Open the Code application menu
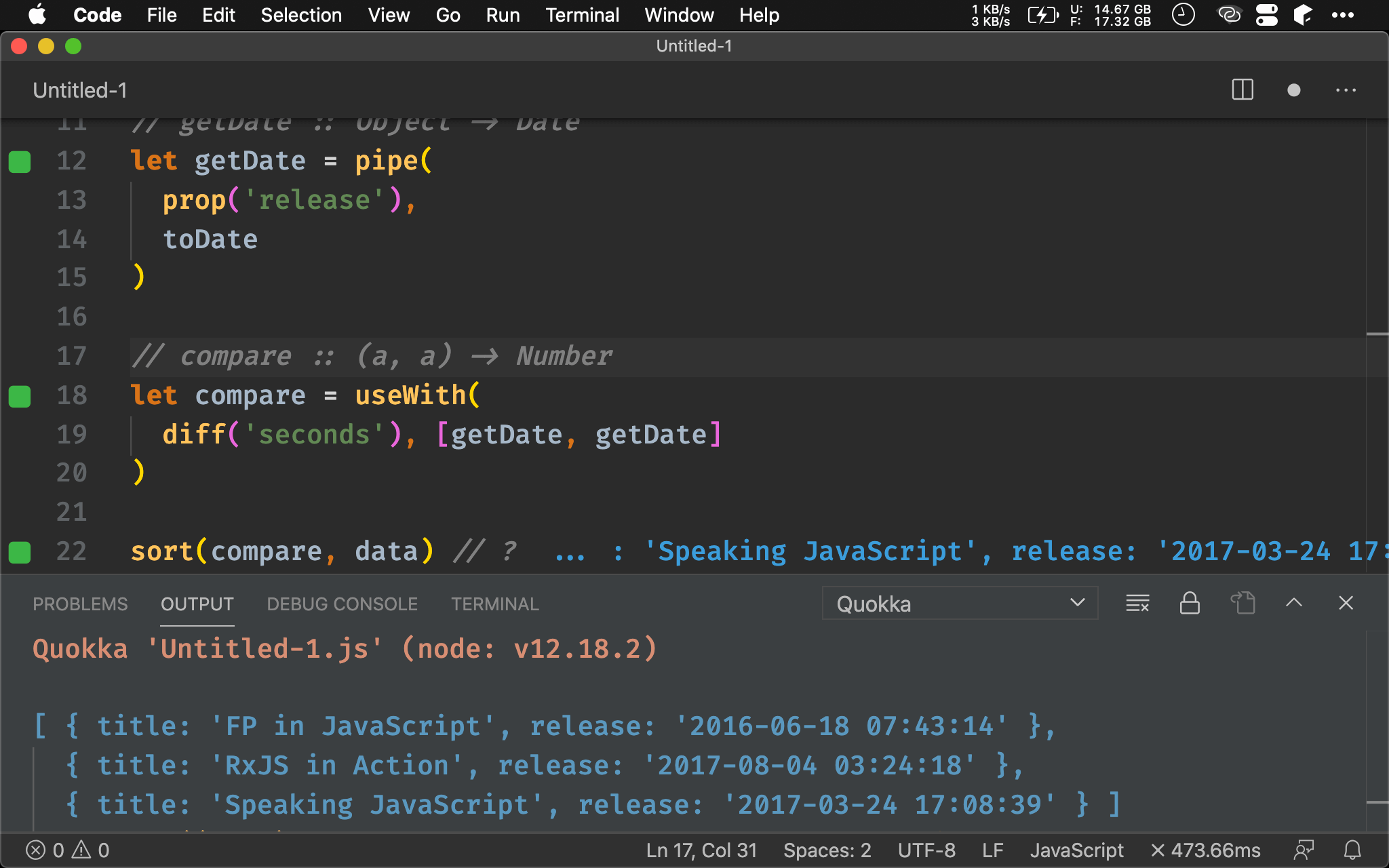 [x=97, y=15]
